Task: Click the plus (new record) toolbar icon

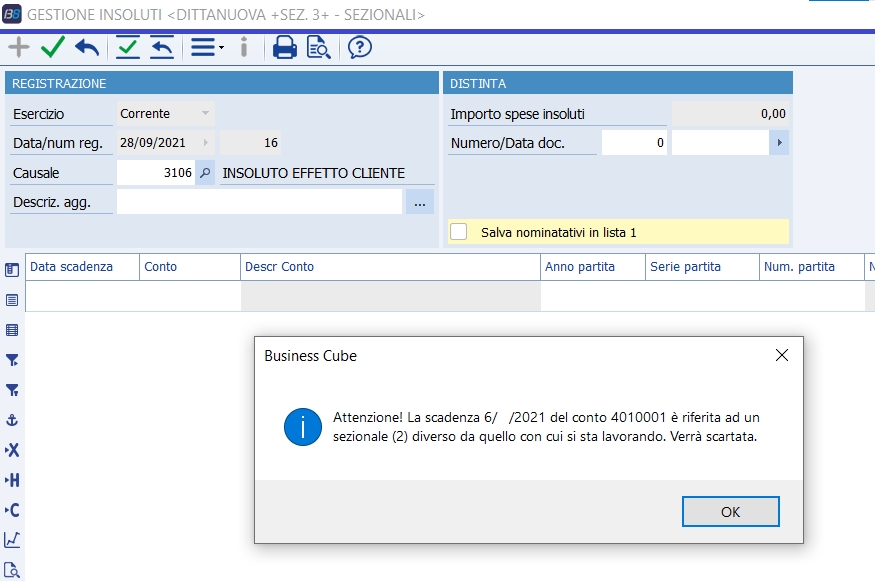Action: pos(19,47)
